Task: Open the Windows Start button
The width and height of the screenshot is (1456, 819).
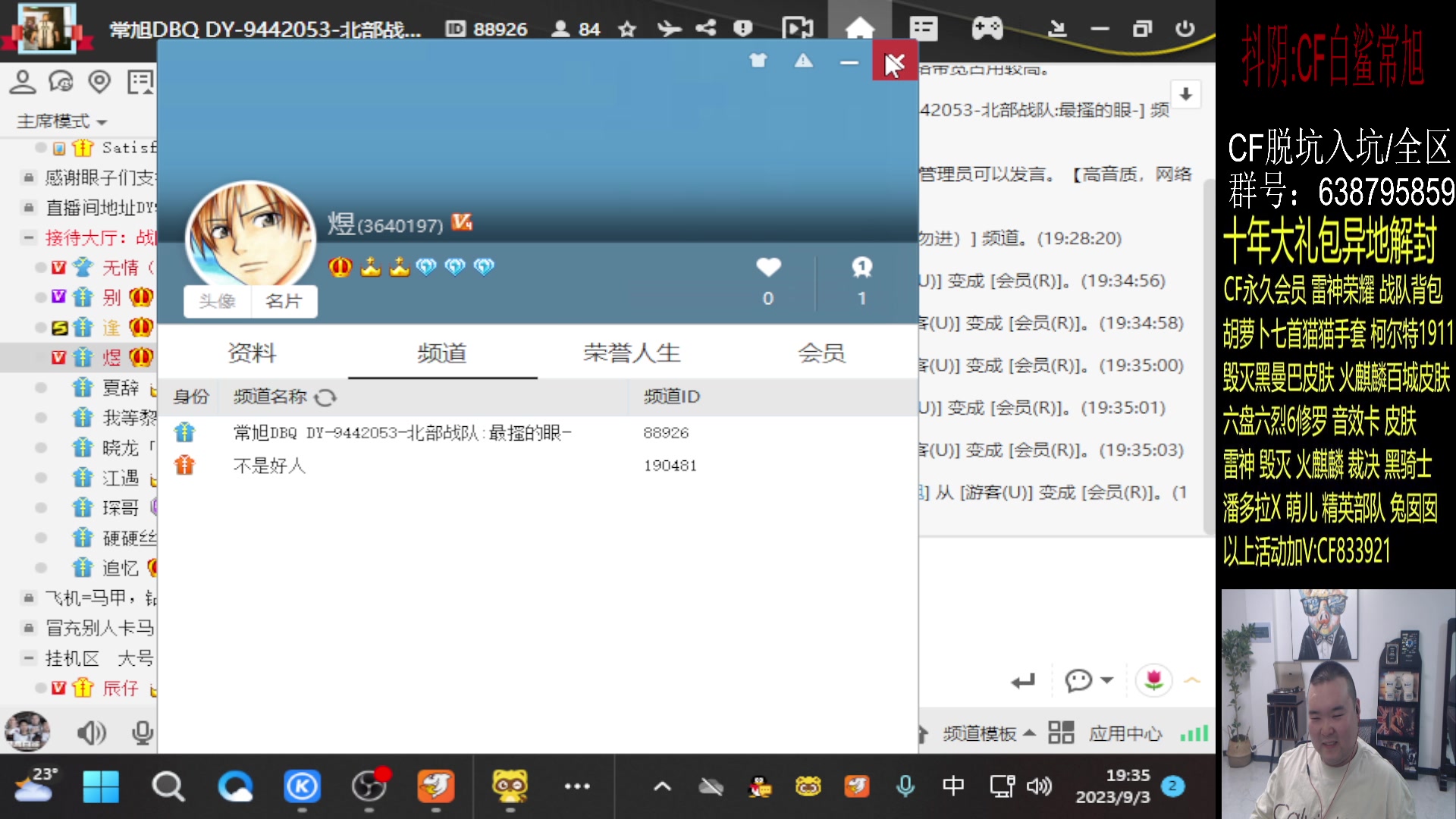Action: (101, 786)
